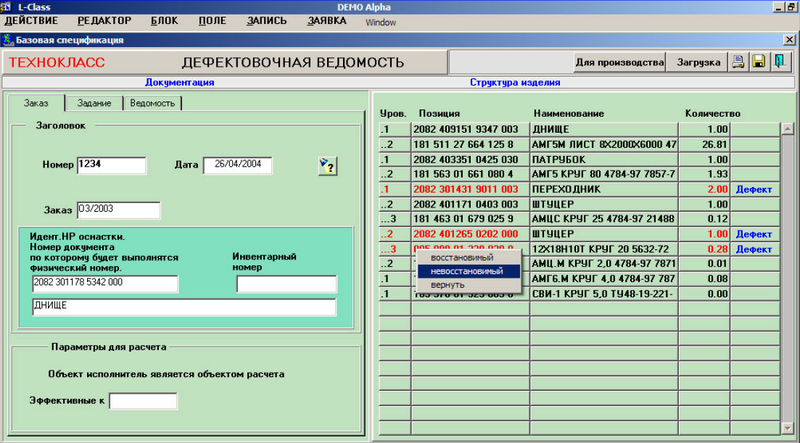This screenshot has height=443, width=800.
Task: Click the АМГ5М ЛИСТ 8Х2000Х6000 name cell
Action: (604, 144)
